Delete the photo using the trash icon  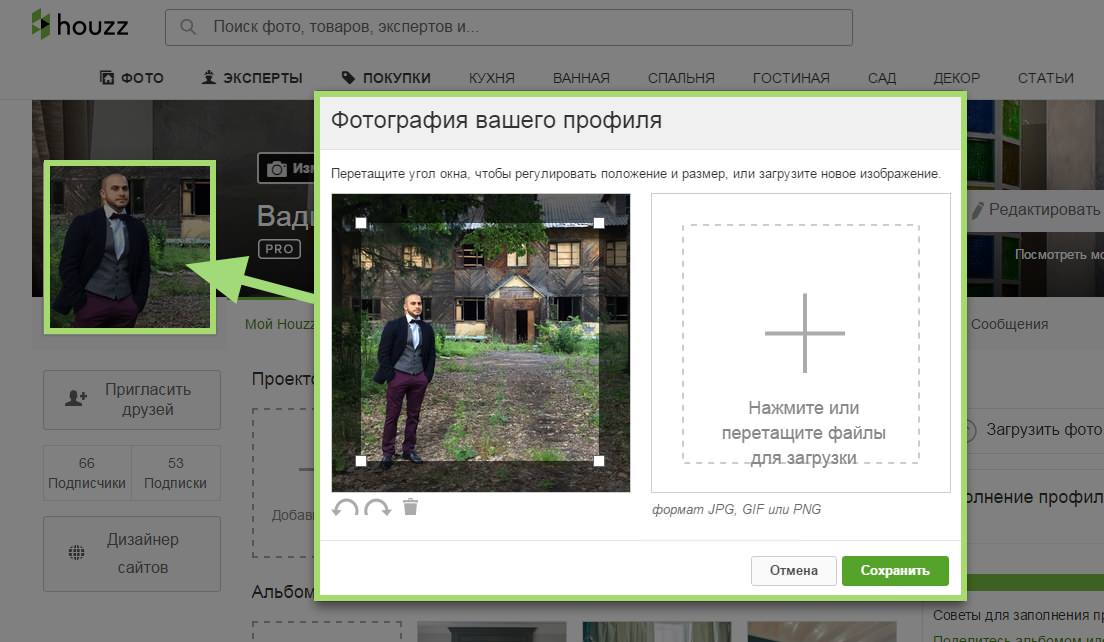408,508
